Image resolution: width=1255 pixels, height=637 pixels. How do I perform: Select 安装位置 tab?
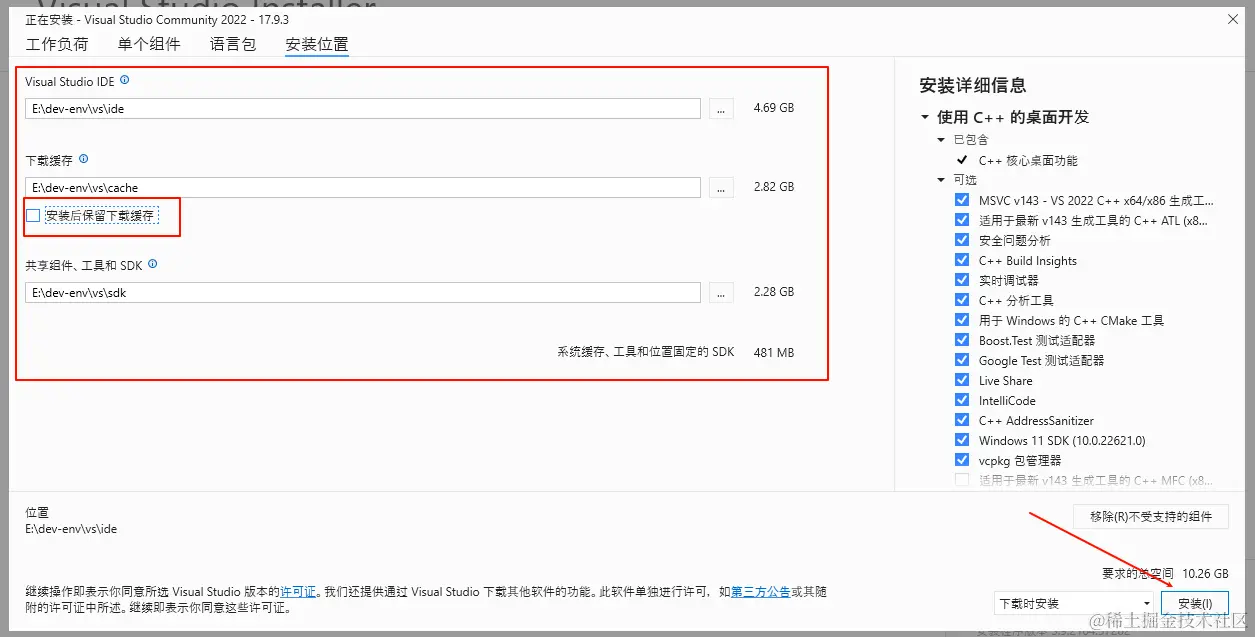pyautogui.click(x=317, y=44)
